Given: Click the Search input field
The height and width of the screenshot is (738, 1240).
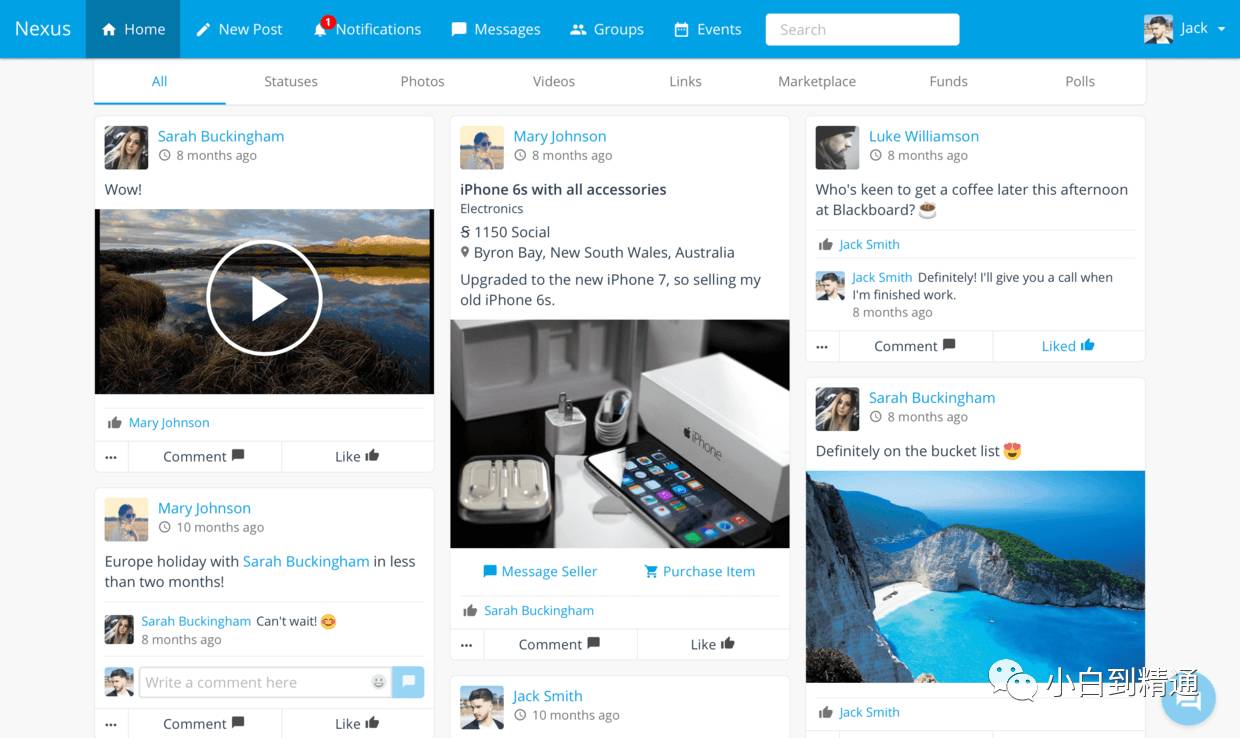Looking at the screenshot, I should (862, 29).
